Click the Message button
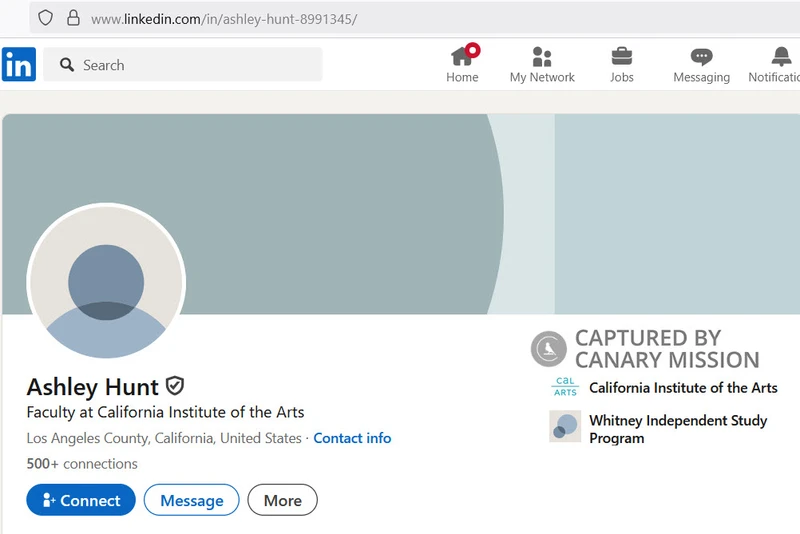This screenshot has width=800, height=534. tap(192, 500)
